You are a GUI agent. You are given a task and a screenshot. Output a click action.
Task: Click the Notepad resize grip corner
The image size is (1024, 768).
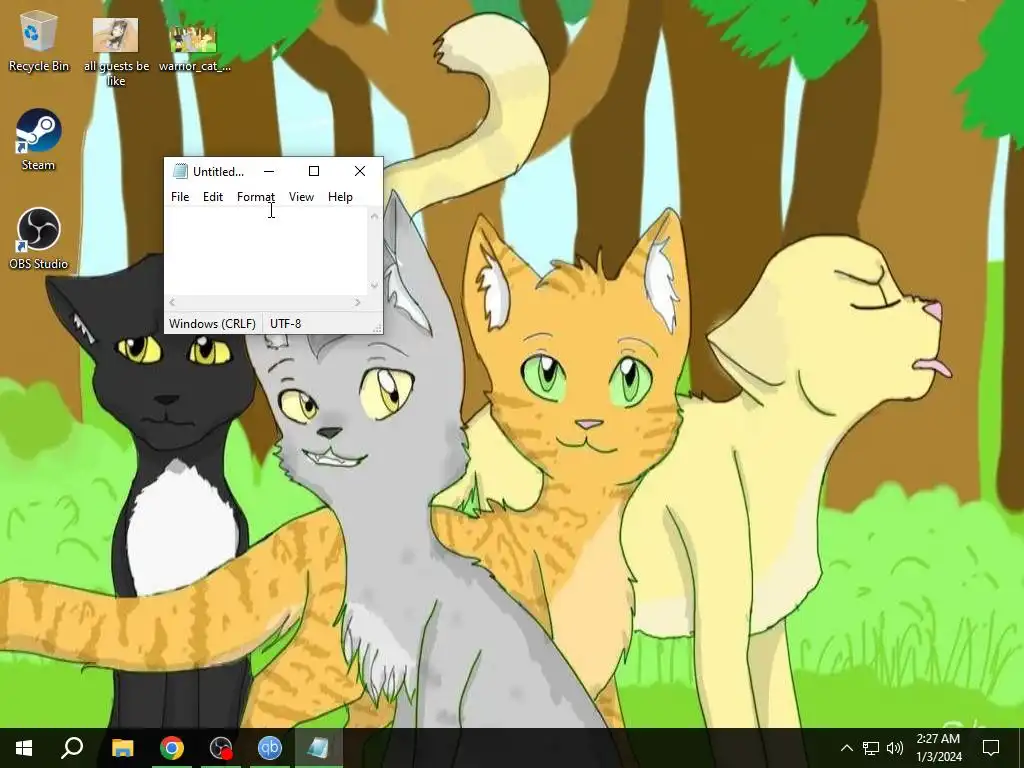[377, 328]
